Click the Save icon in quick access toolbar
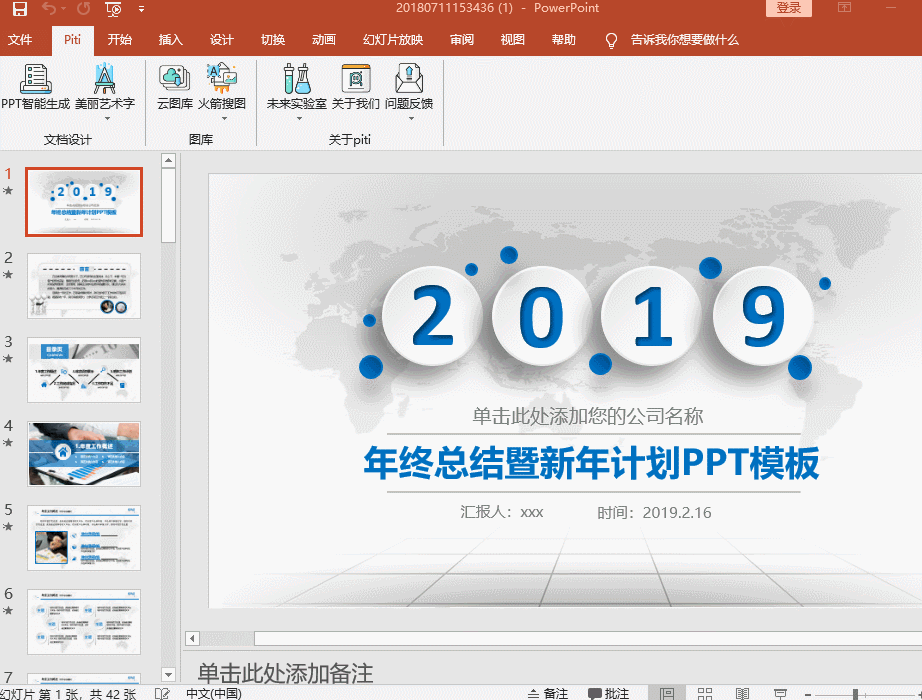 (19, 8)
